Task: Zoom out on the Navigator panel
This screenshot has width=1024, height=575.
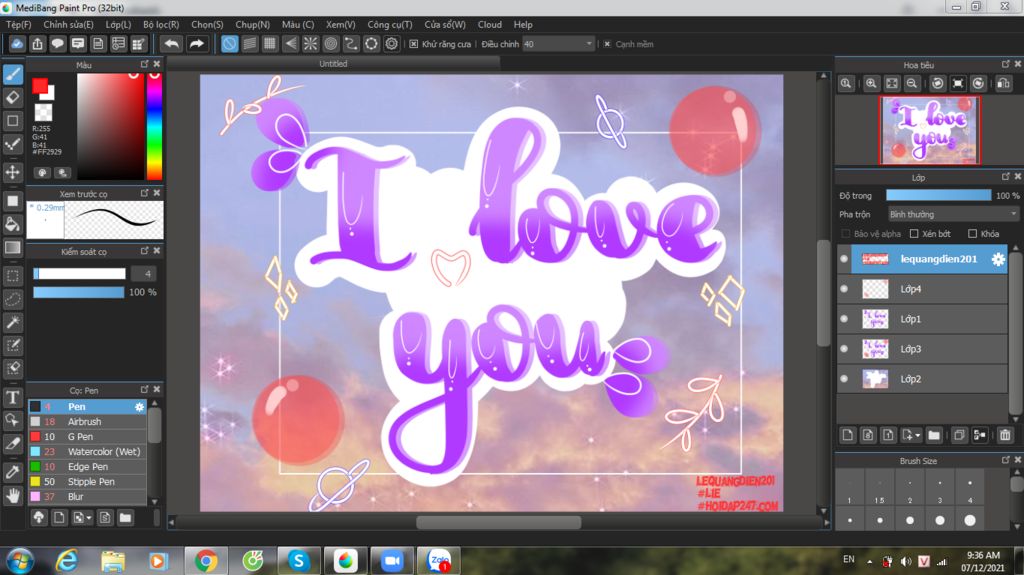Action: [x=912, y=84]
